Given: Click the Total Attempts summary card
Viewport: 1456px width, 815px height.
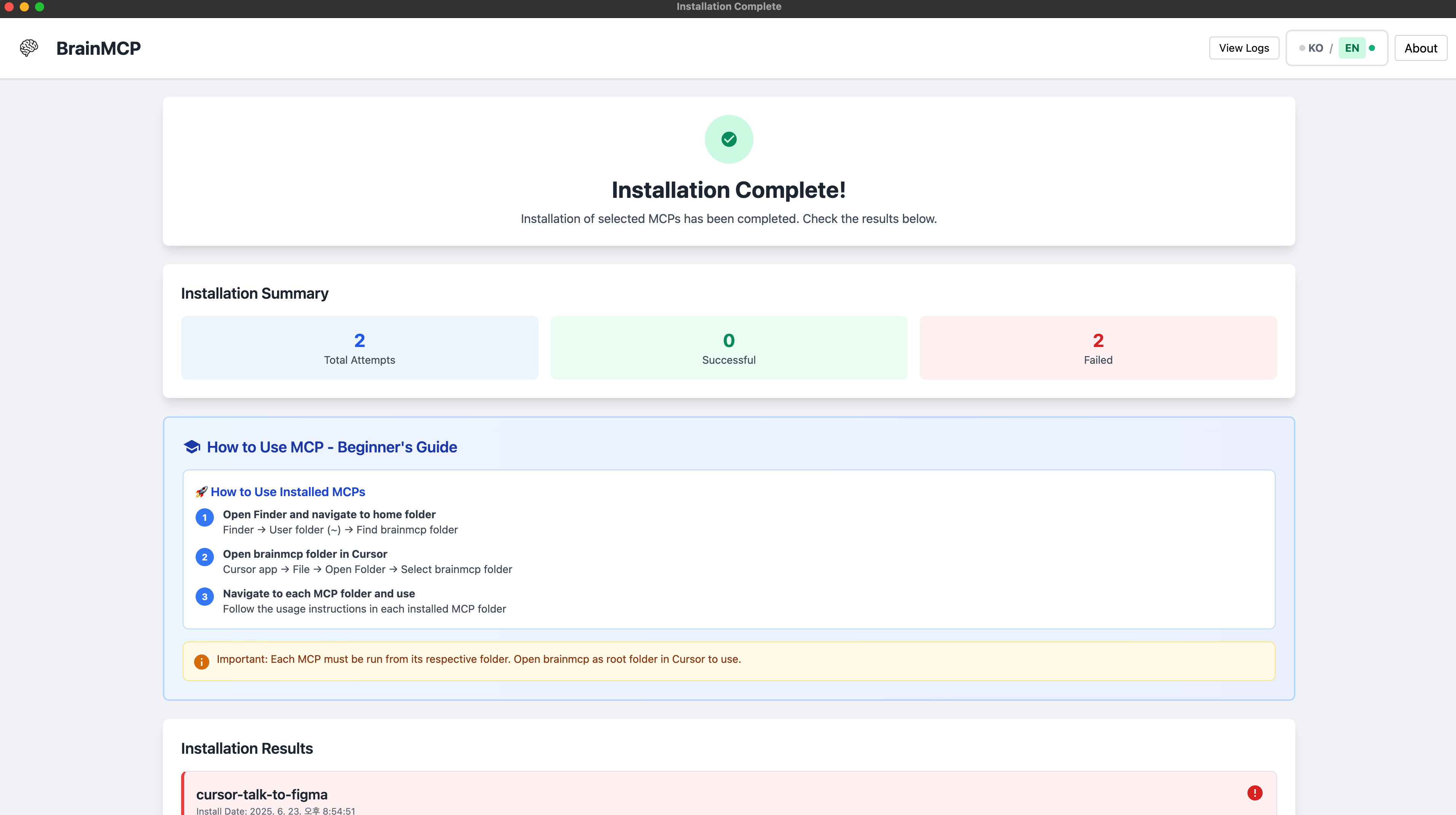Looking at the screenshot, I should click(x=360, y=348).
